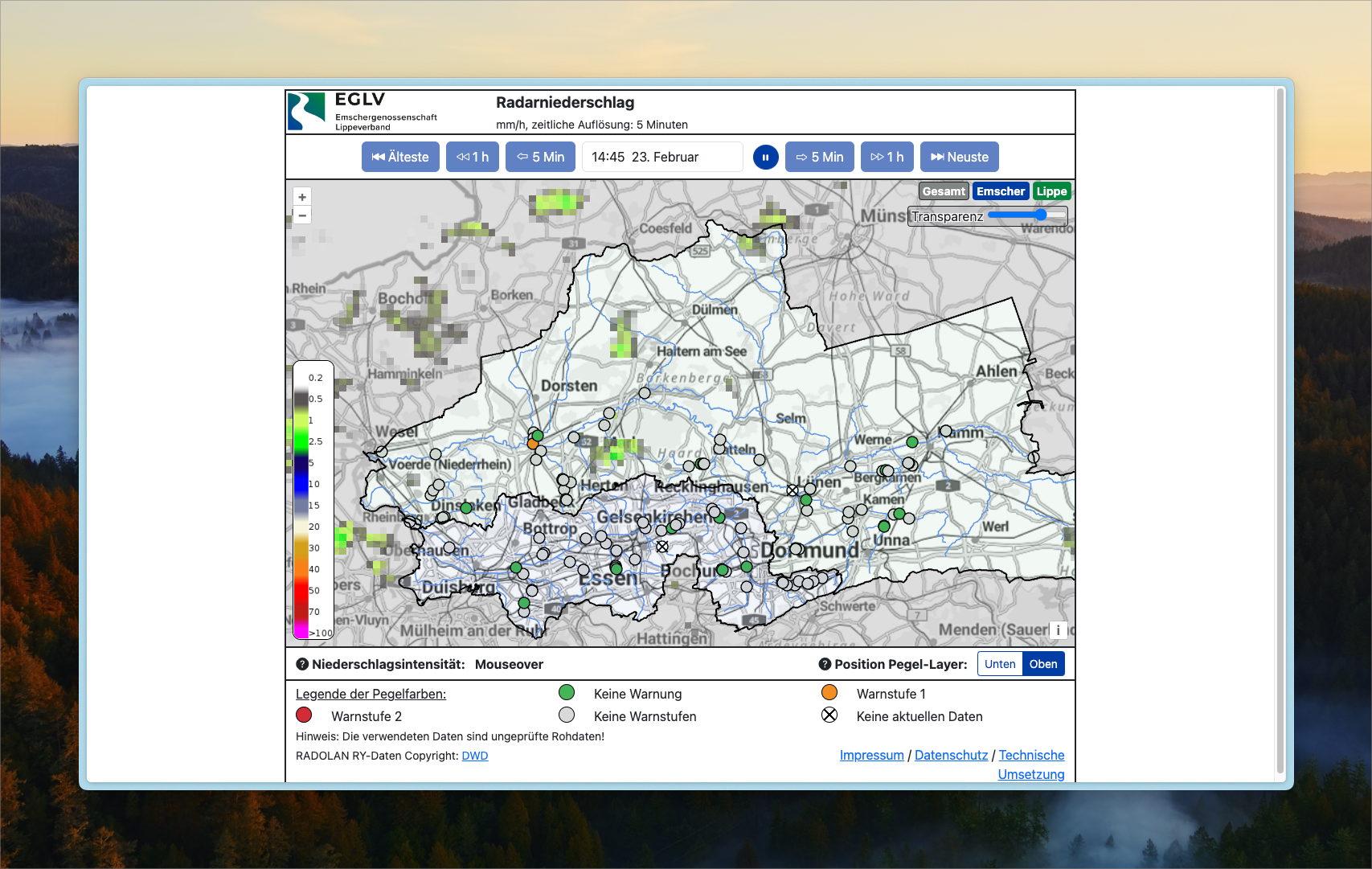Jump to the newest frame (Neuste)

960,158
